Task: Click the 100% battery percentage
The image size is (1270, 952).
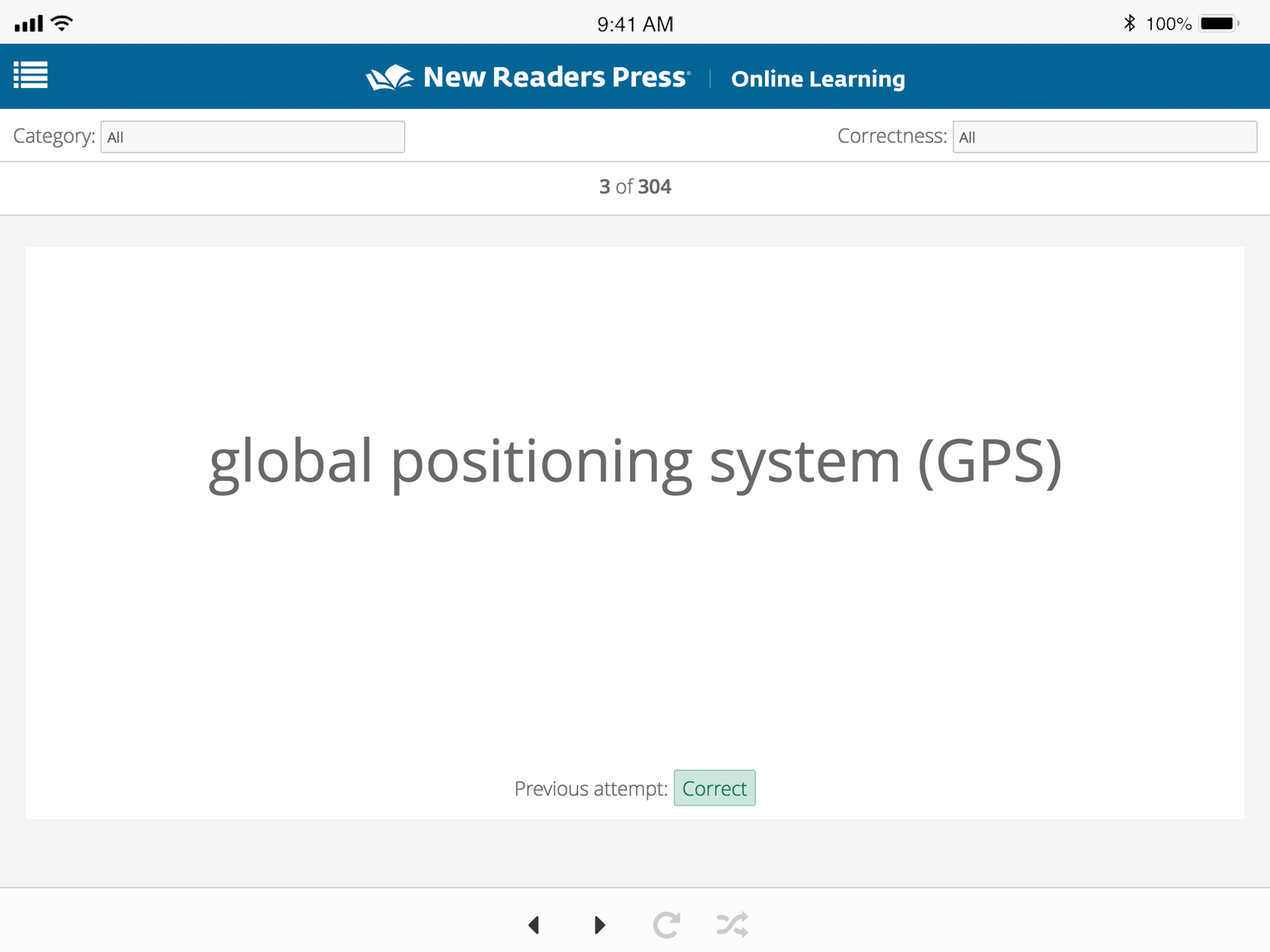Action: pyautogui.click(x=1168, y=24)
